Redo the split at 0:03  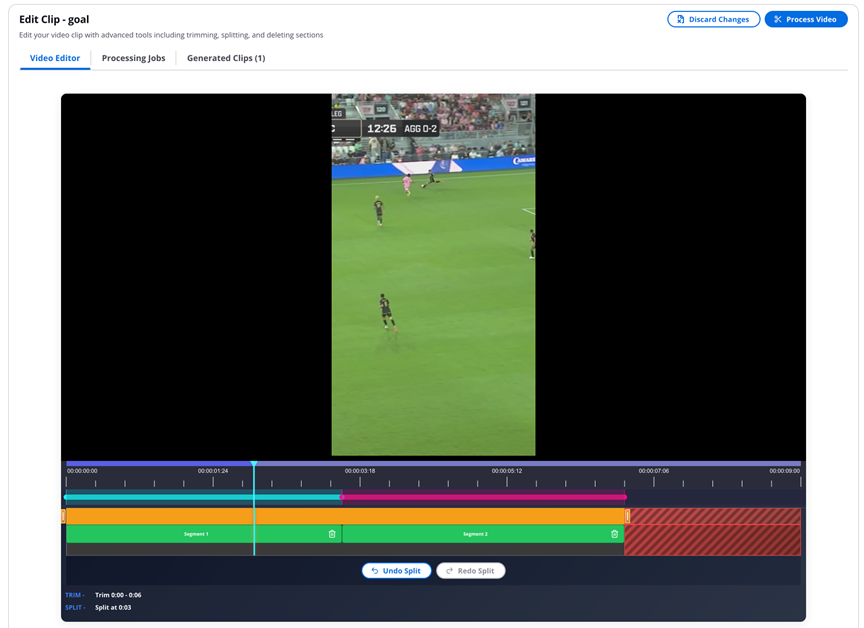(470, 570)
